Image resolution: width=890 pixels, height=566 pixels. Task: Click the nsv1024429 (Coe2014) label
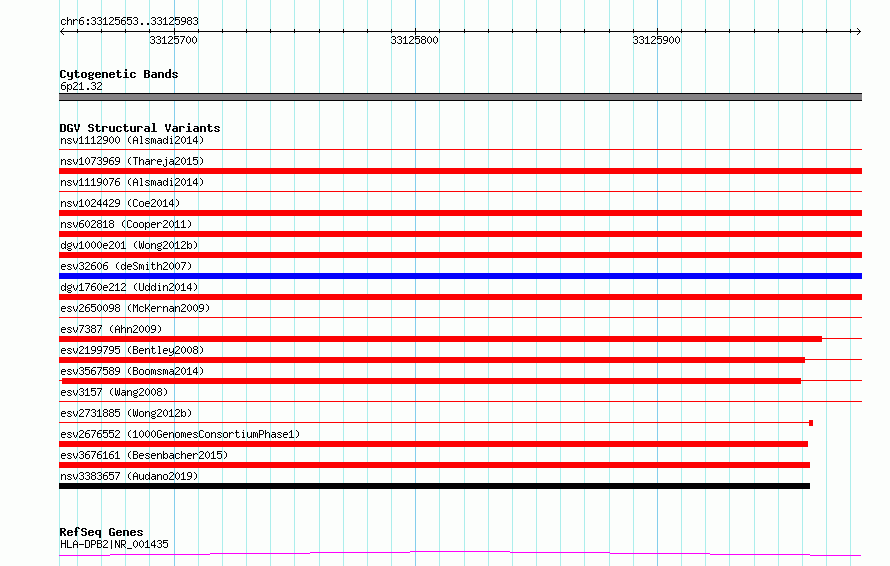point(120,203)
